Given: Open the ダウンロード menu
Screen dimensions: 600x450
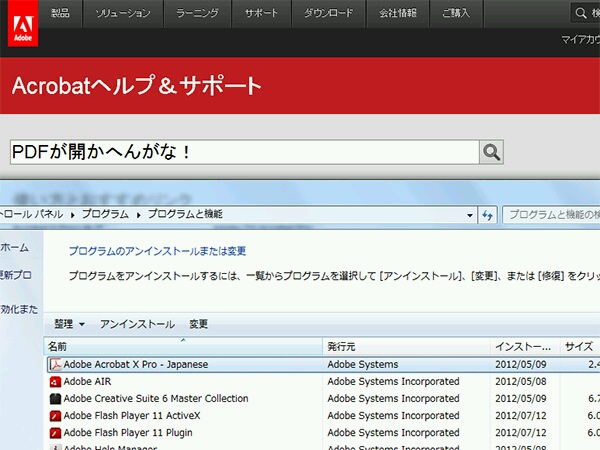Looking at the screenshot, I should [329, 13].
